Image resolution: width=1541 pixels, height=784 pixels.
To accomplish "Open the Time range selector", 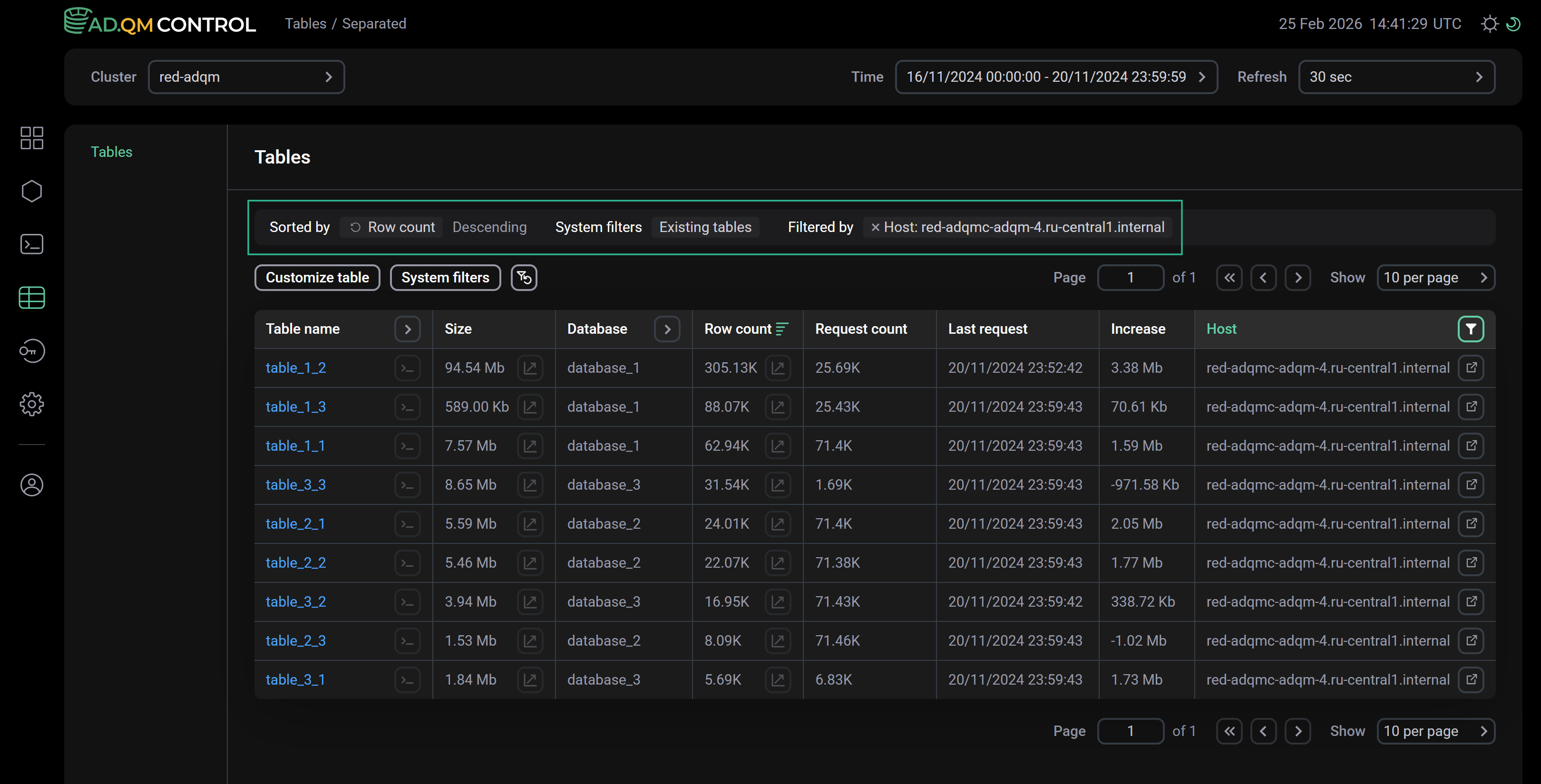I will (x=1056, y=77).
